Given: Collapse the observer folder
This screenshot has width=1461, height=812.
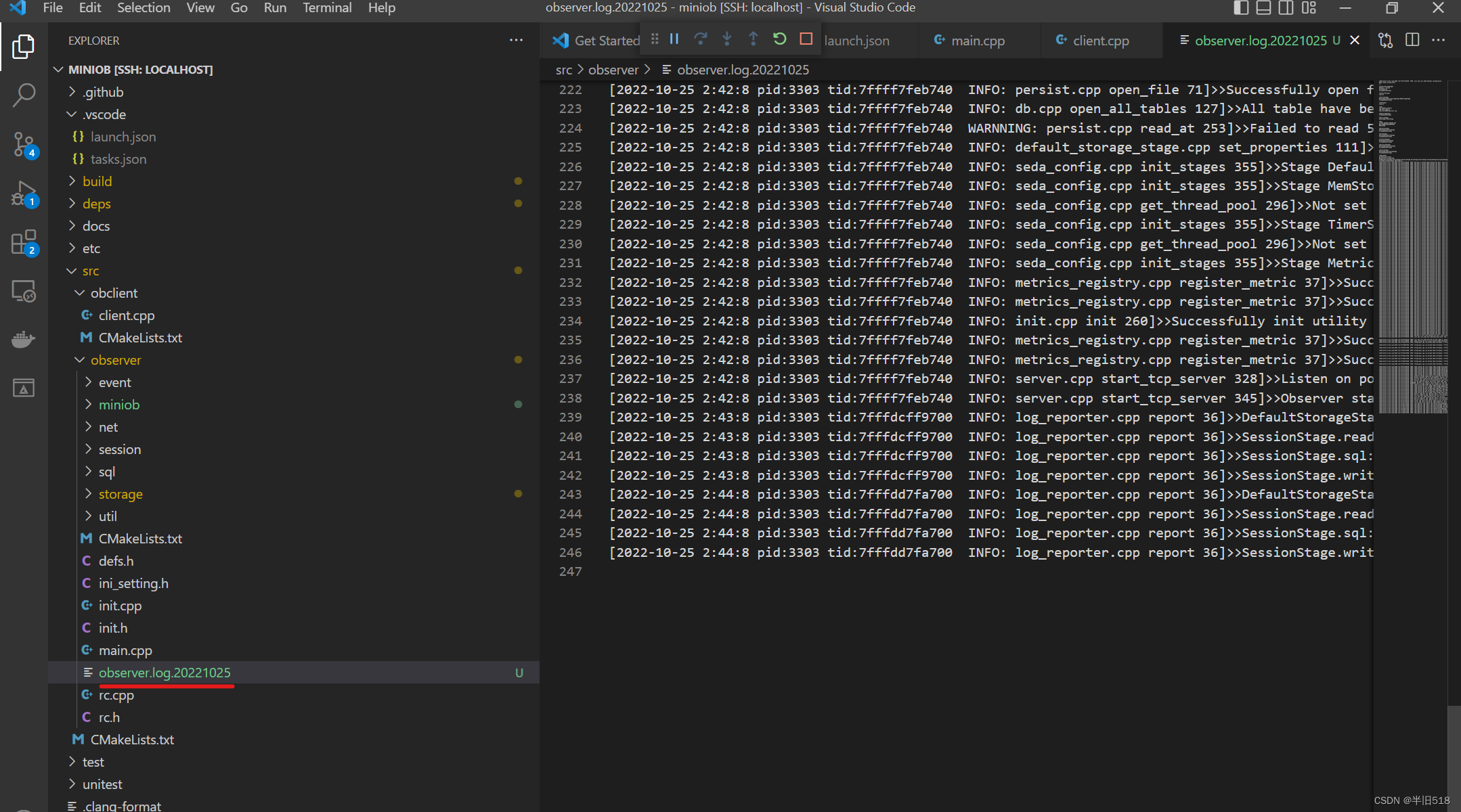Looking at the screenshot, I should [x=116, y=360].
